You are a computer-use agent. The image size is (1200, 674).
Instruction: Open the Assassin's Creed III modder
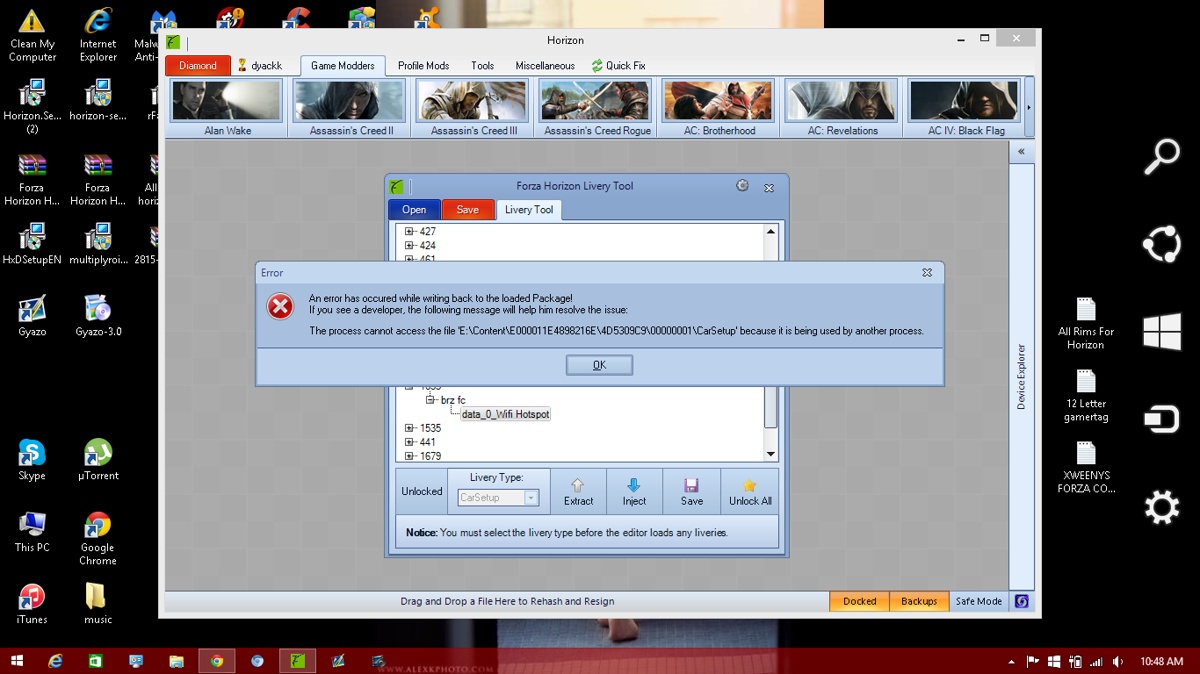coord(474,108)
